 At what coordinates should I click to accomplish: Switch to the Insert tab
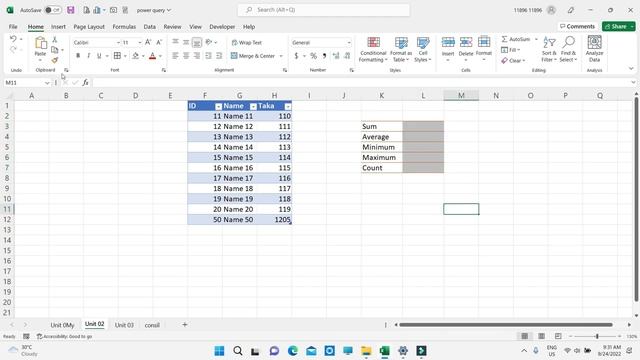(x=58, y=27)
